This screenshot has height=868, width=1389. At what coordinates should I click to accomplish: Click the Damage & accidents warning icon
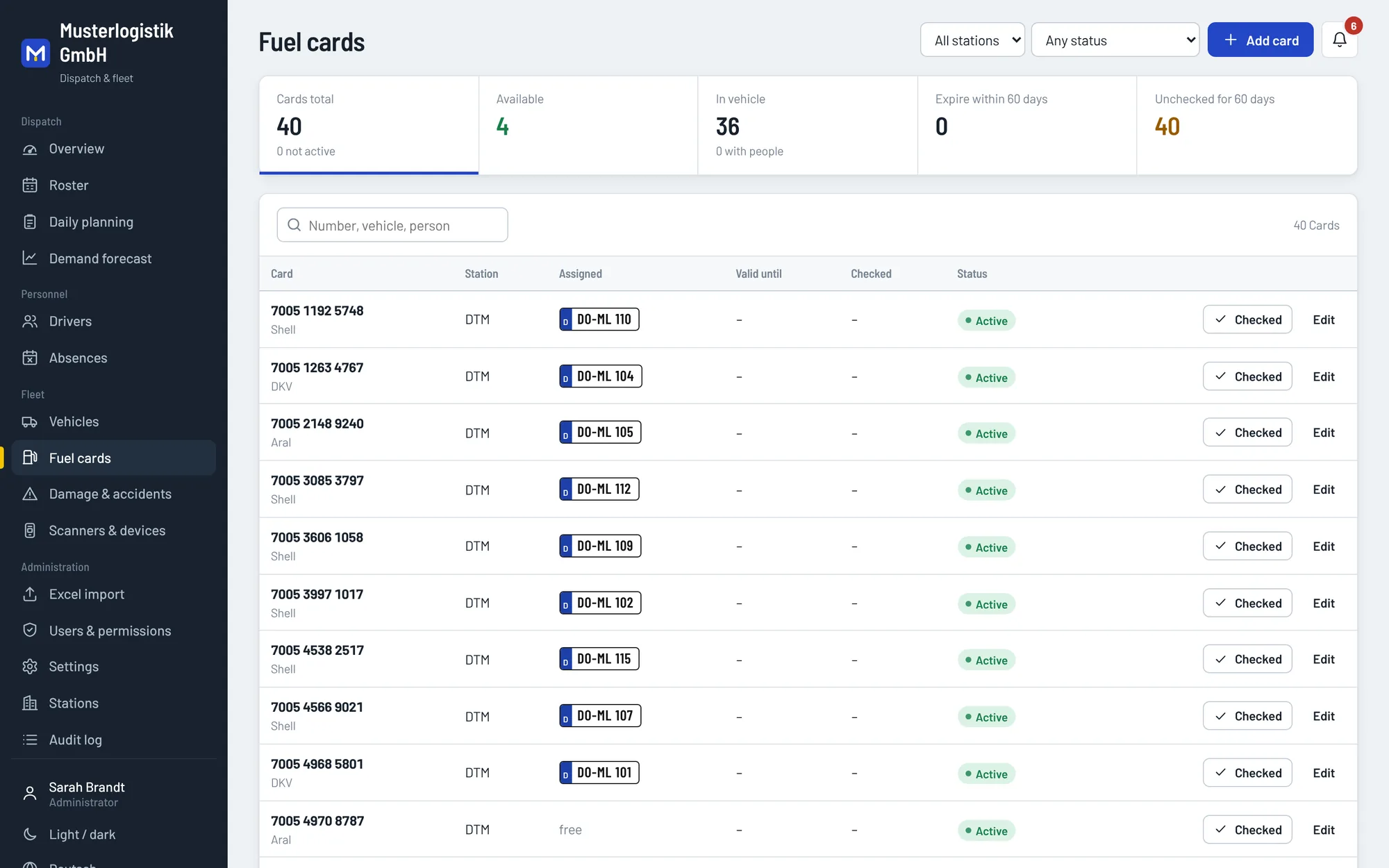tap(30, 494)
